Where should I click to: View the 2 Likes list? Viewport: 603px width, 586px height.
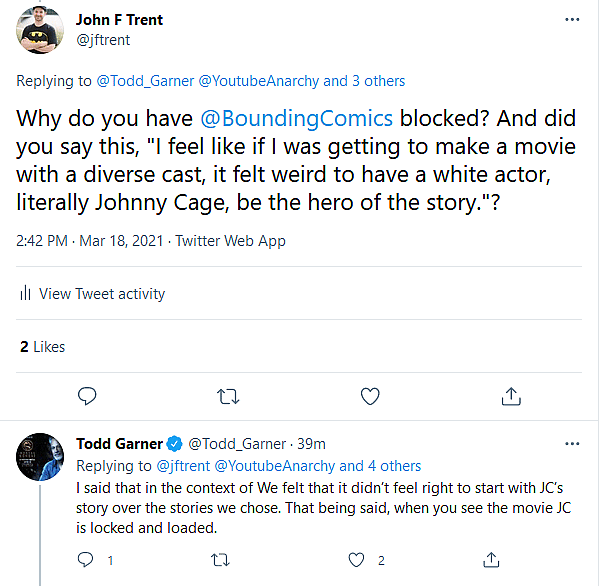point(42,347)
